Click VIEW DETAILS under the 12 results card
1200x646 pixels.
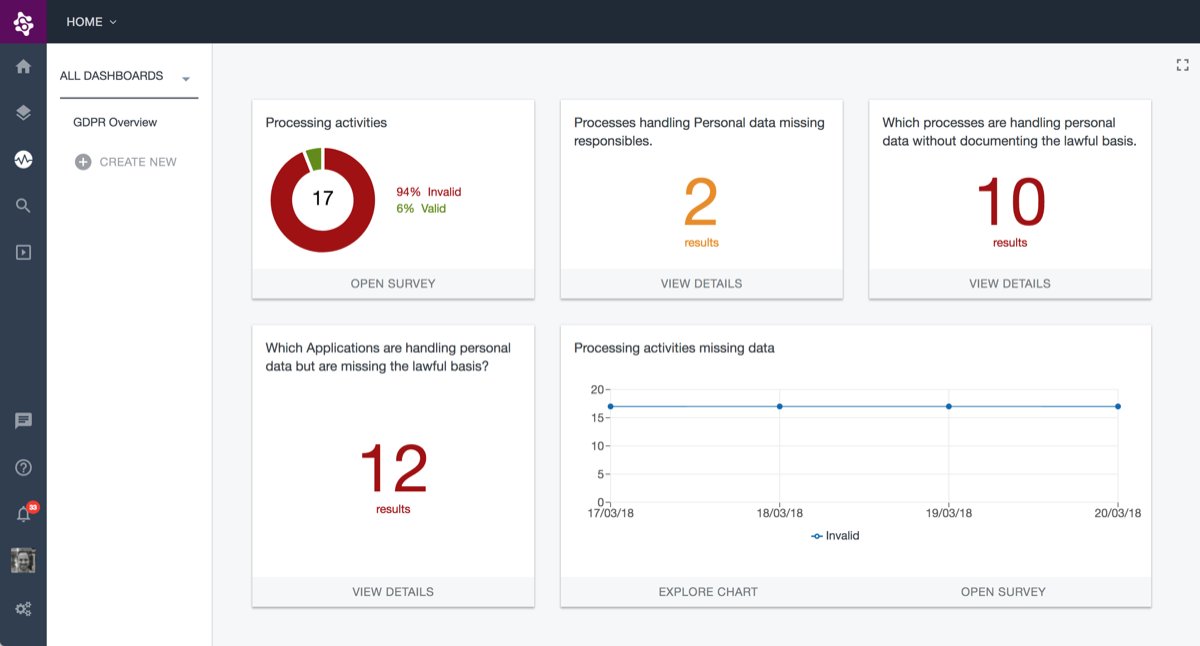[x=393, y=591]
